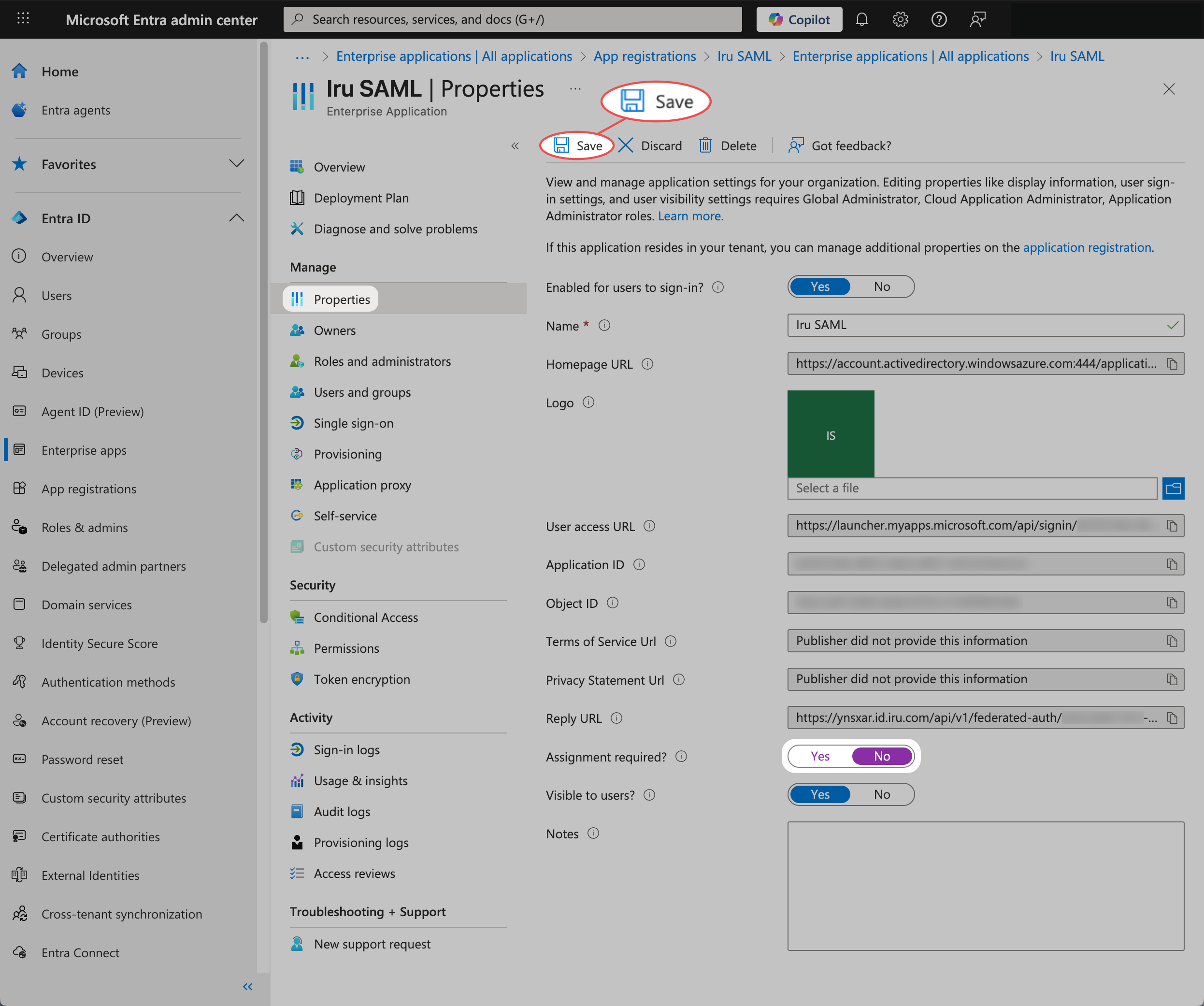The image size is (1204, 1006).
Task: Copy the Application ID
Action: click(x=1172, y=564)
